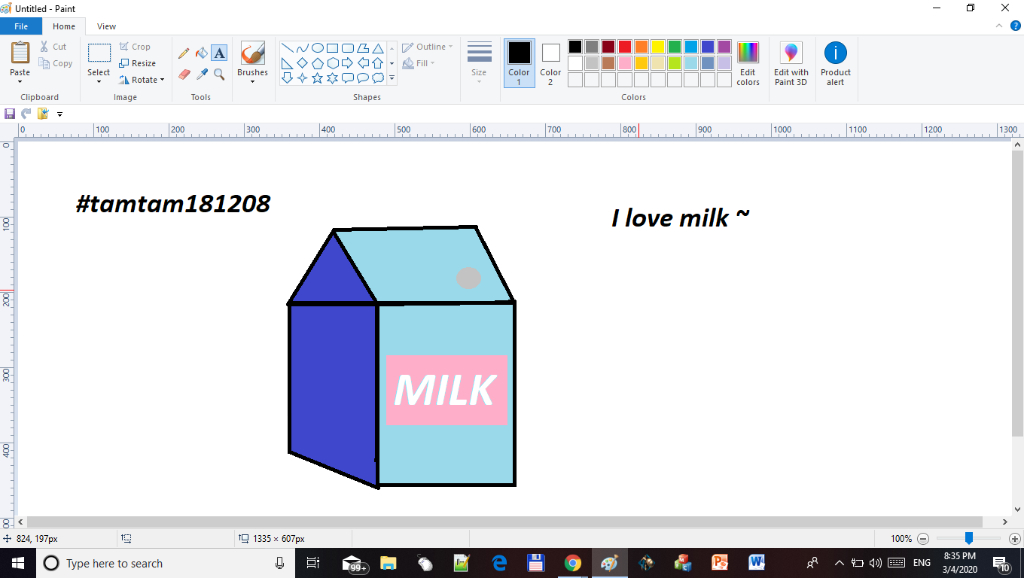The image size is (1024, 578).
Task: Click the vertical scrollbar down arrow
Action: (1017, 509)
